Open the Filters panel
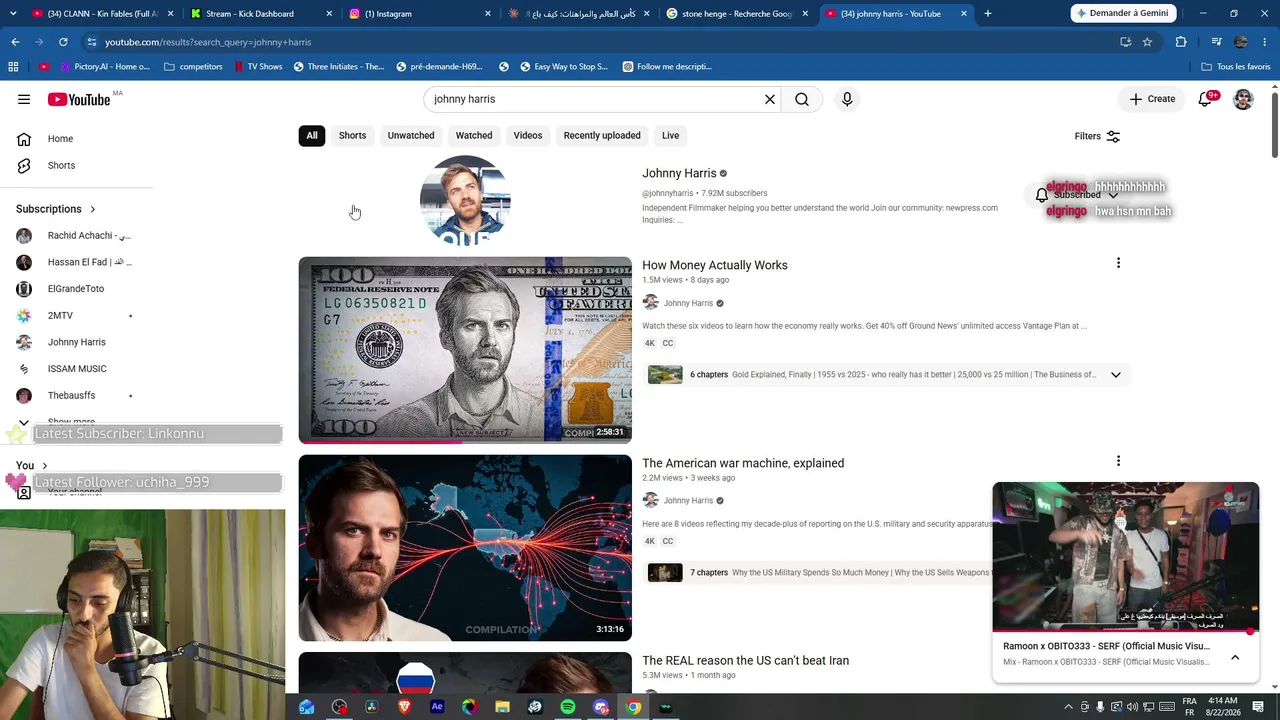This screenshot has height=720, width=1280. (x=1097, y=136)
